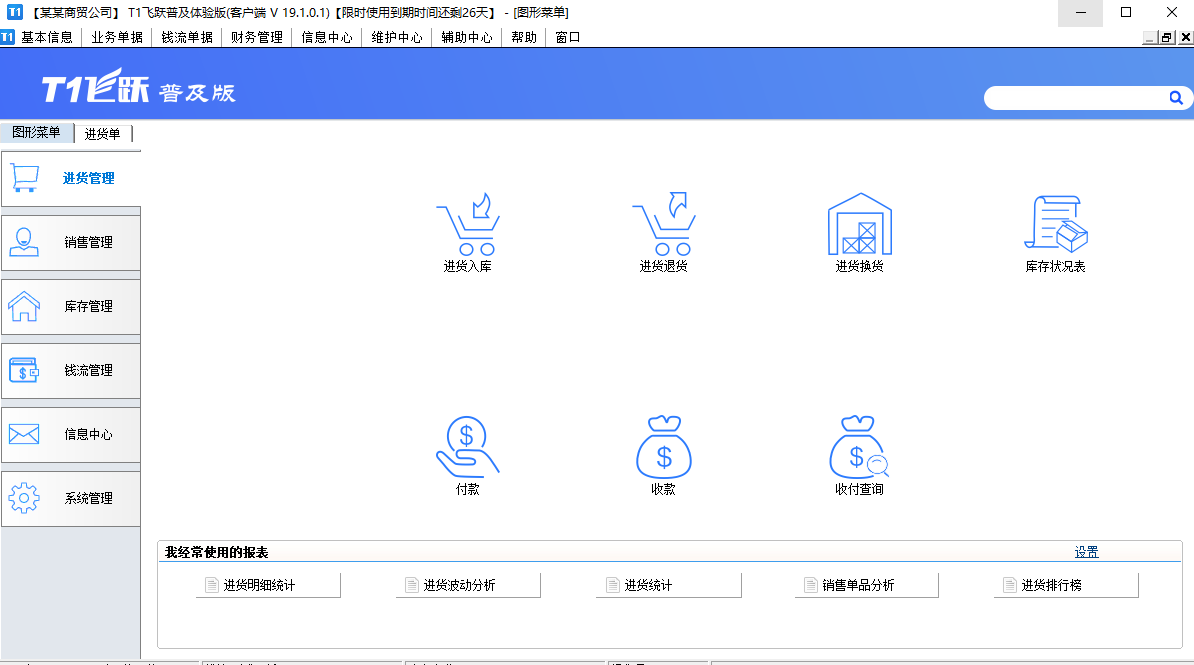Open the 辅助中心 menu
The height and width of the screenshot is (665, 1194).
tap(467, 37)
